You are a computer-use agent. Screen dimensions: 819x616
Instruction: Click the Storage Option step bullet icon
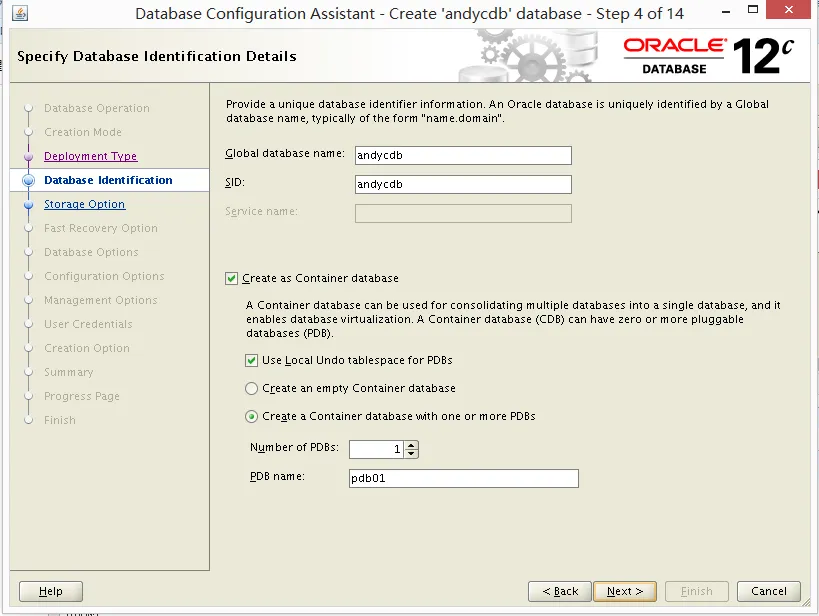(x=29, y=205)
